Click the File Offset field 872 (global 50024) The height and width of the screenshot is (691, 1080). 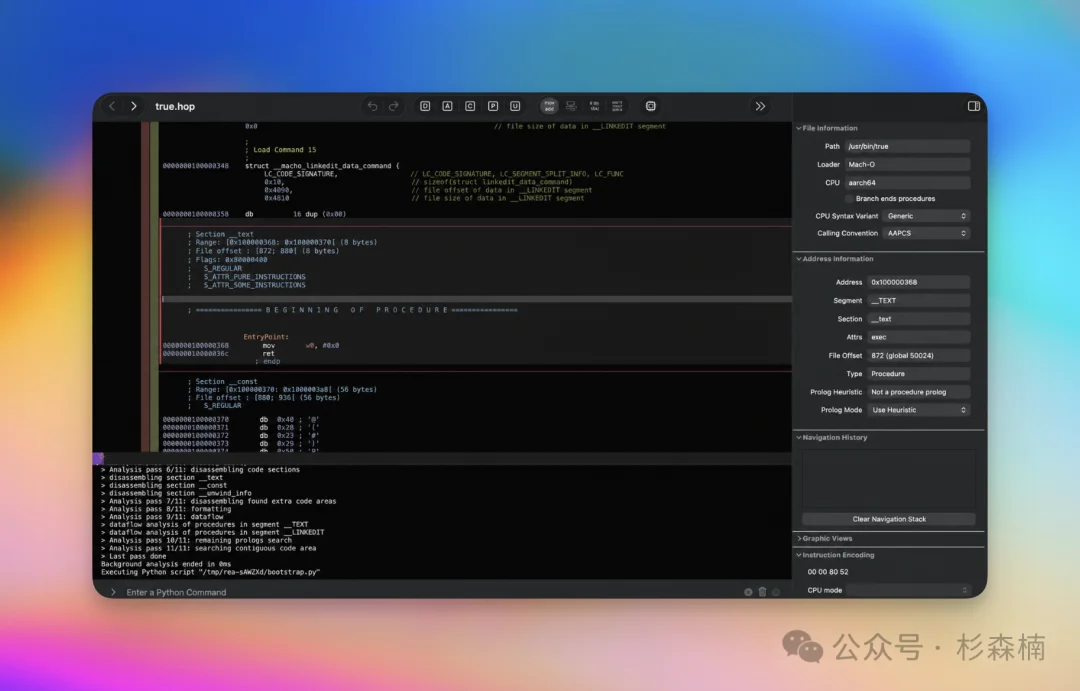tap(919, 355)
